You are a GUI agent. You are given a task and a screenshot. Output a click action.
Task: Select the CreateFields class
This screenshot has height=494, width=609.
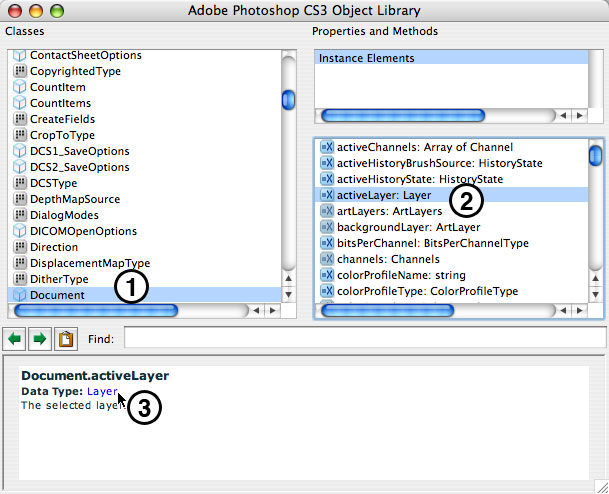coord(63,119)
